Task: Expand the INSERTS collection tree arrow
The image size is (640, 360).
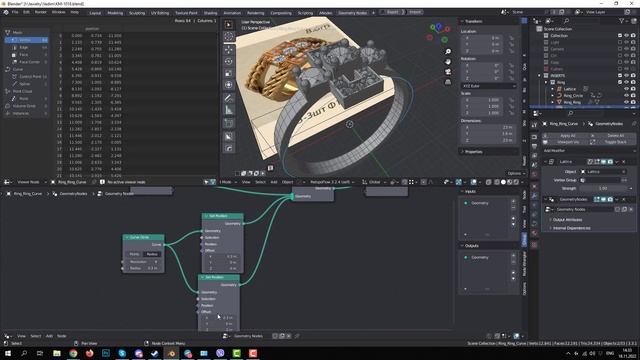Action: pos(540,76)
